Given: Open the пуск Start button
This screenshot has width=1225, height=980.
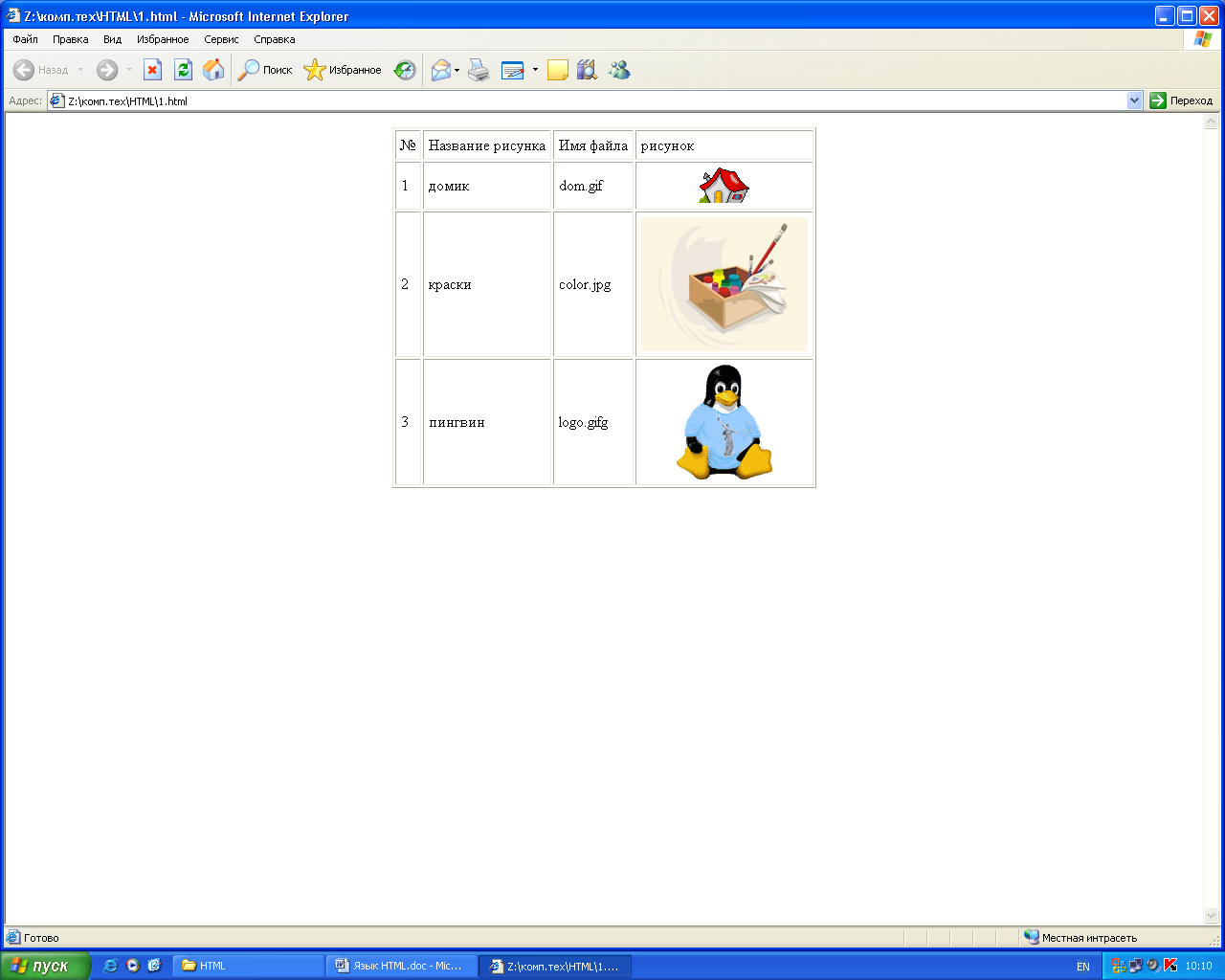Looking at the screenshot, I should 45,966.
